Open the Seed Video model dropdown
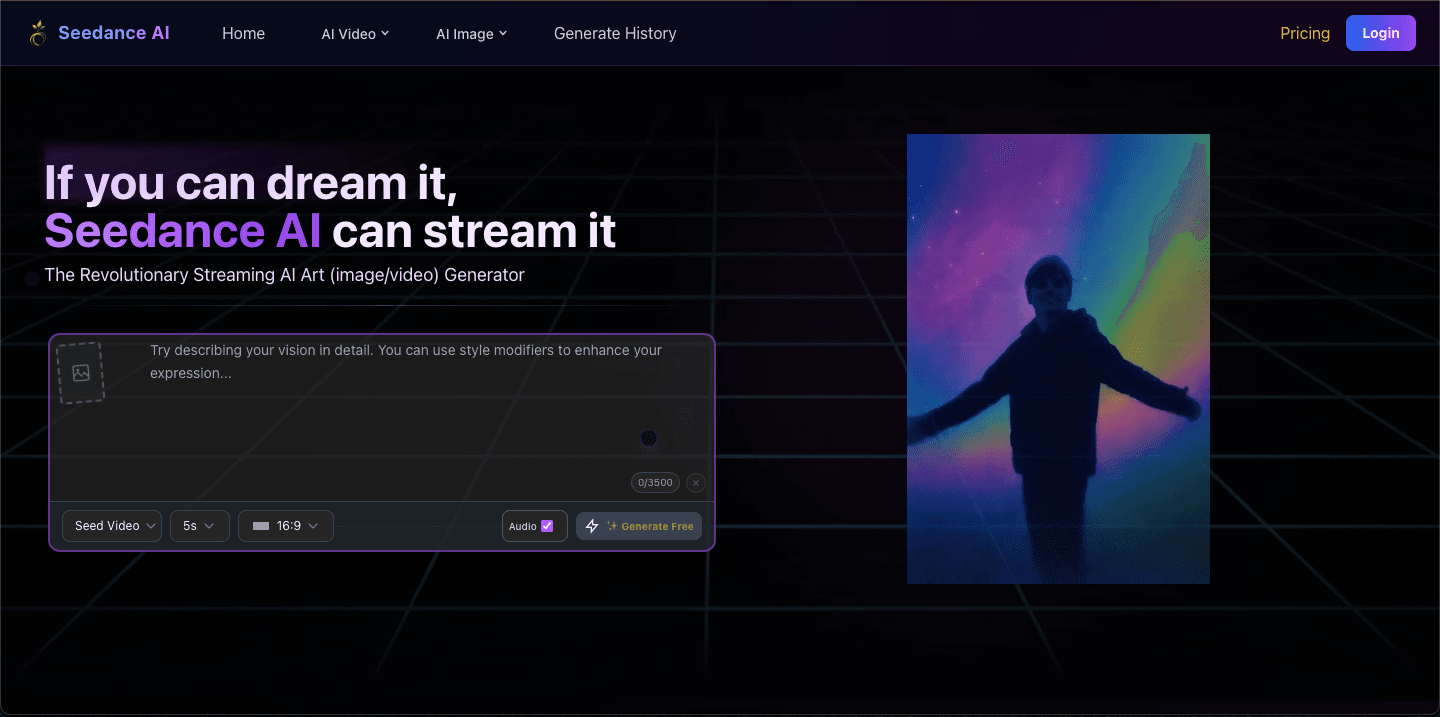The width and height of the screenshot is (1440, 717). tap(112, 526)
